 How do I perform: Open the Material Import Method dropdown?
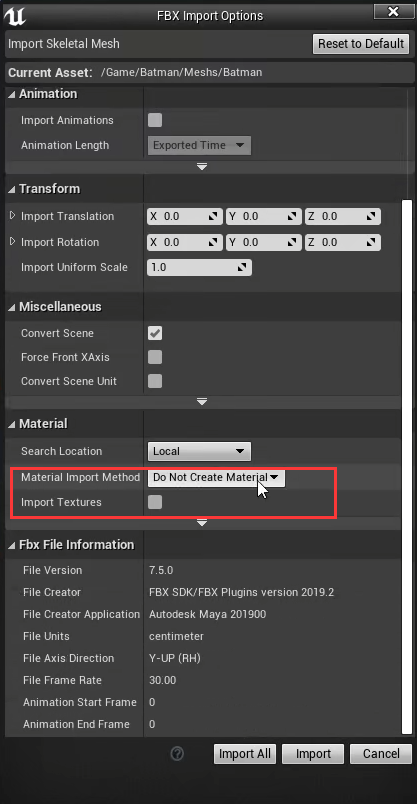pyautogui.click(x=216, y=477)
